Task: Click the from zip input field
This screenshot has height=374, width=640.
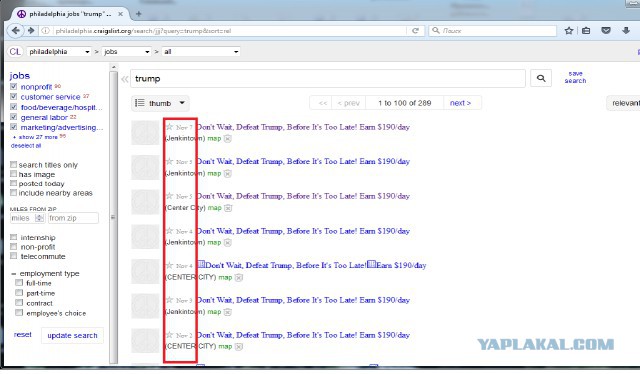Action: click(x=73, y=218)
